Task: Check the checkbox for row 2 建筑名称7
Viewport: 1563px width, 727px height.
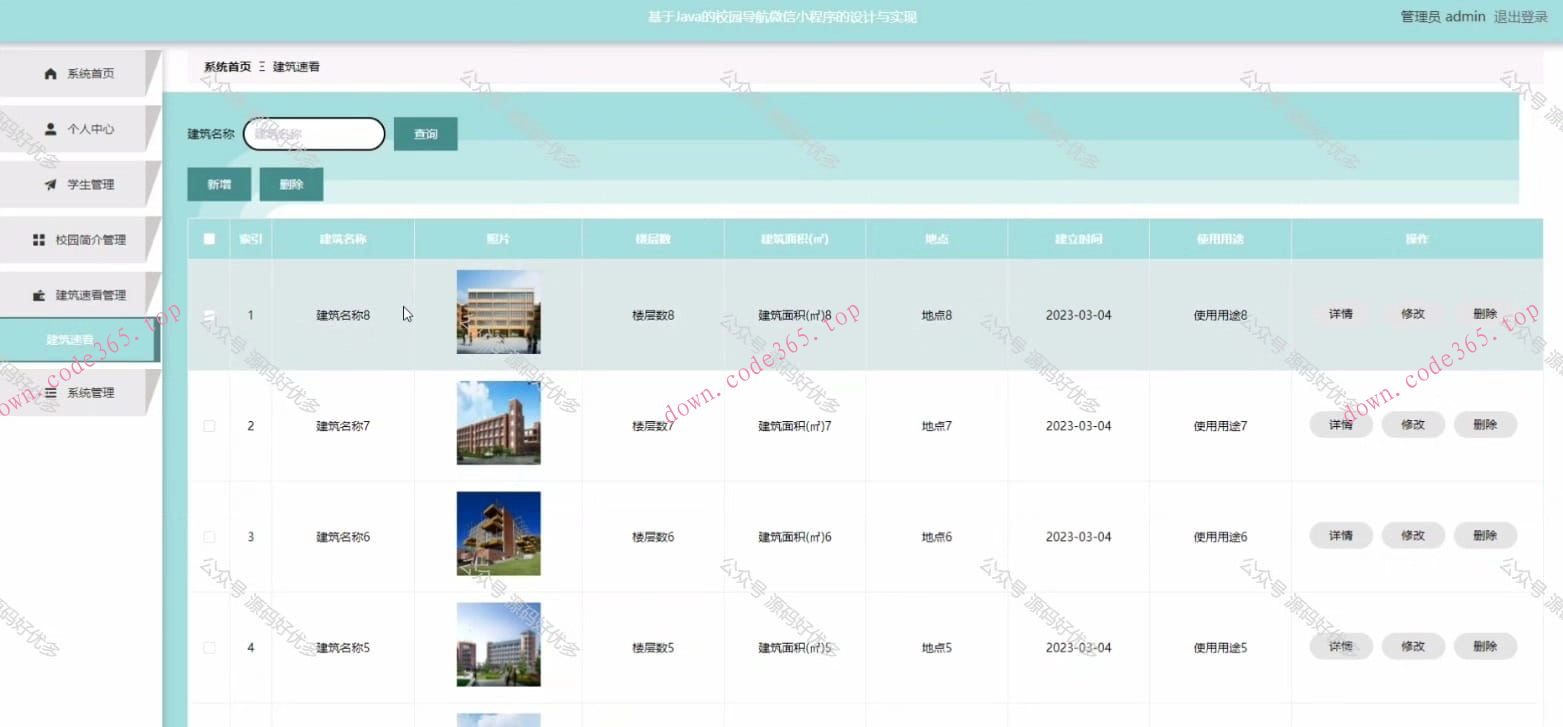Action: click(209, 426)
